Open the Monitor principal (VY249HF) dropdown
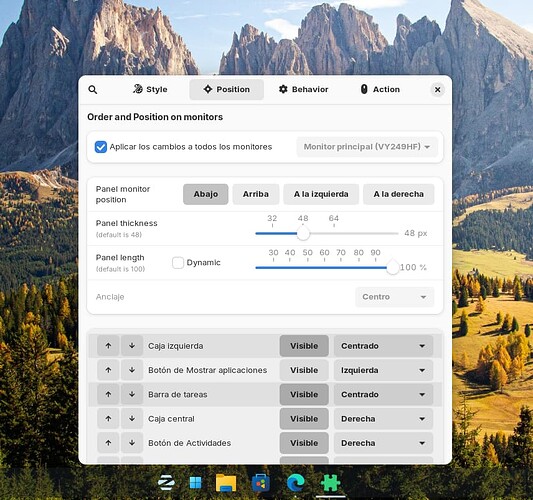This screenshot has width=533, height=500. click(367, 147)
